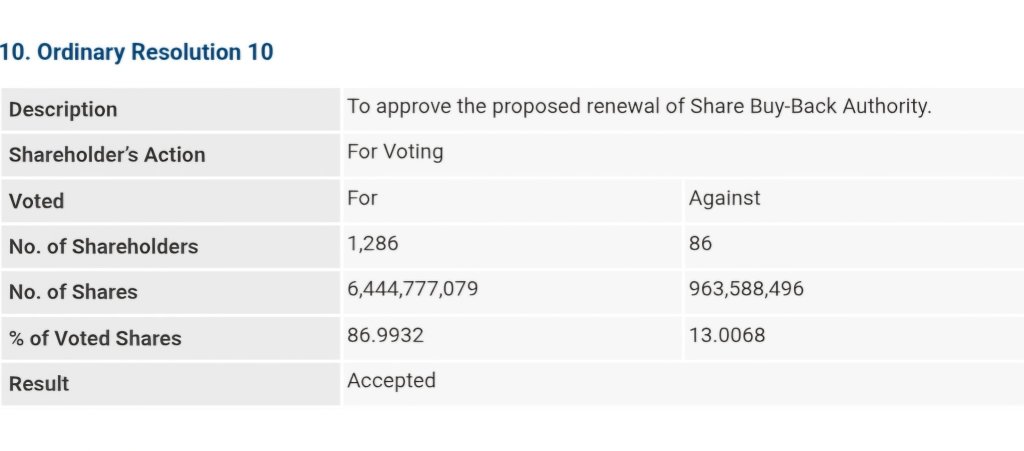Select the Shareholder's Action label
Viewport: 1024px width, 451px height.
click(107, 155)
